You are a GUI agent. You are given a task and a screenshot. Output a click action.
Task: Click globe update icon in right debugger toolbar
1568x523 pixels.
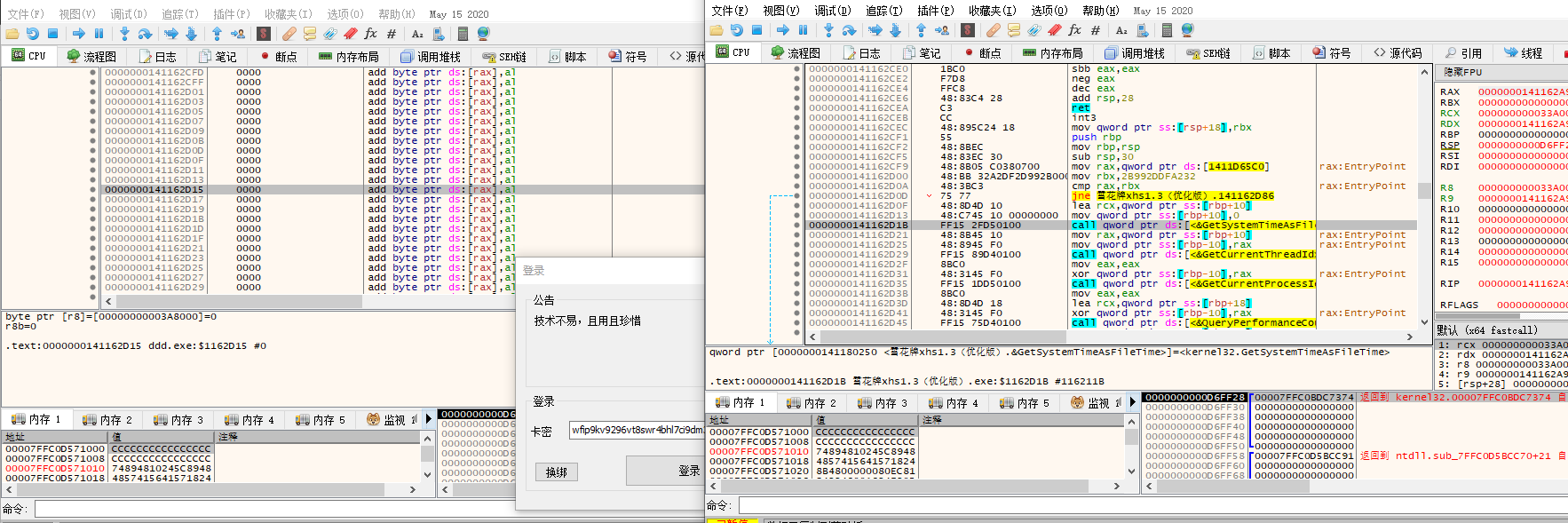pyautogui.click(x=1187, y=30)
